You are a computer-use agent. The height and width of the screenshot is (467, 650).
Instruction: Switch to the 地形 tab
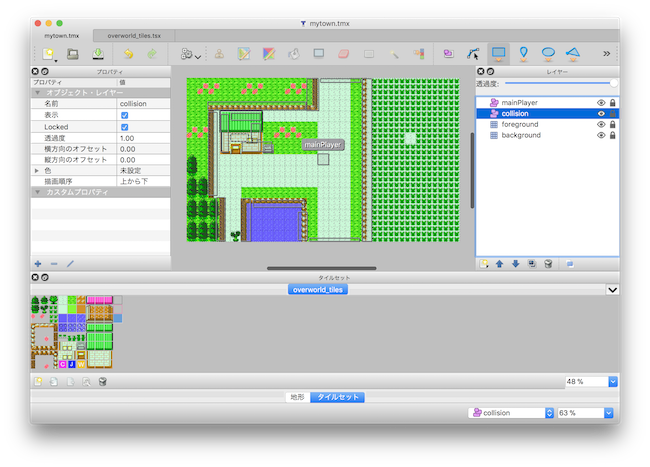tap(298, 397)
